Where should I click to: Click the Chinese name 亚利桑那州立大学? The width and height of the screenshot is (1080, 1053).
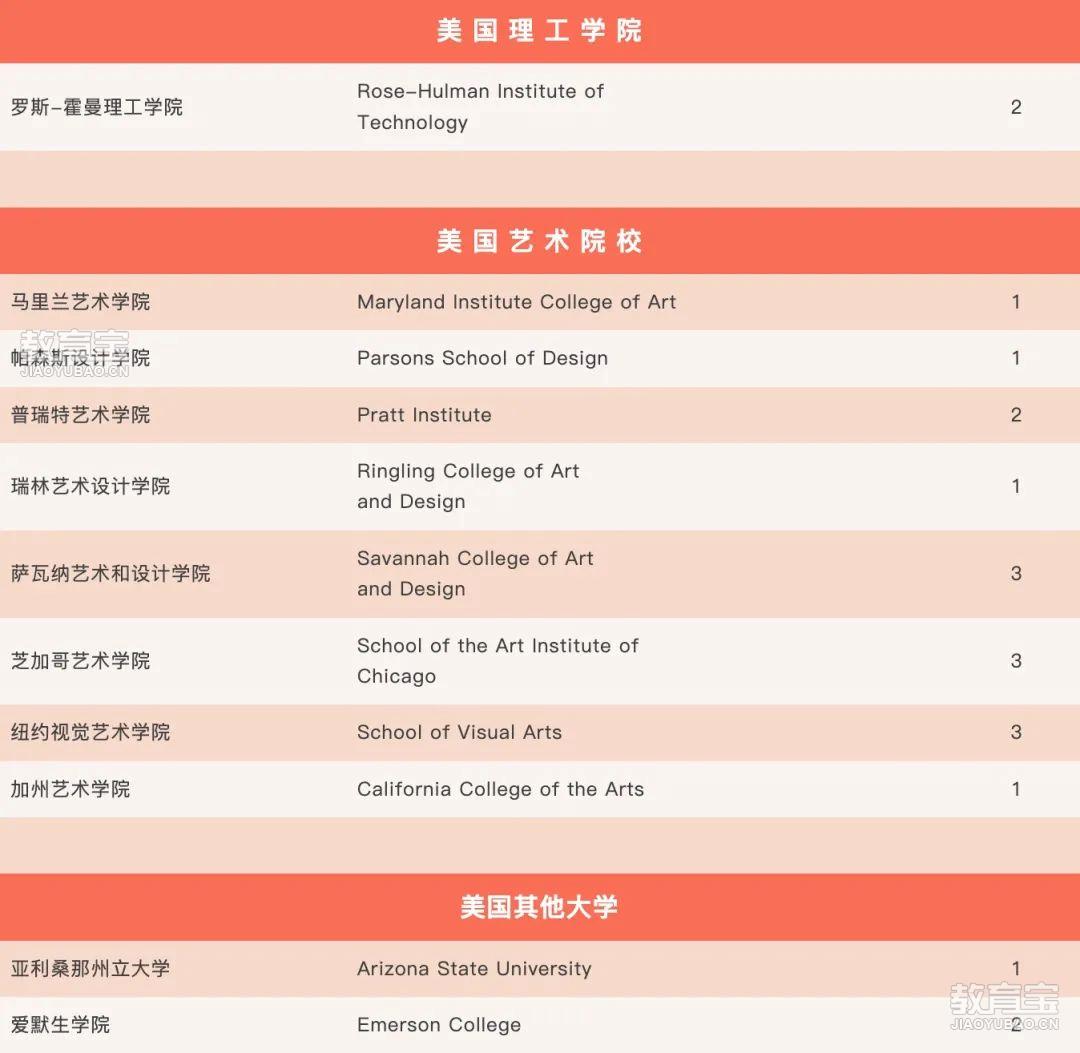90,969
